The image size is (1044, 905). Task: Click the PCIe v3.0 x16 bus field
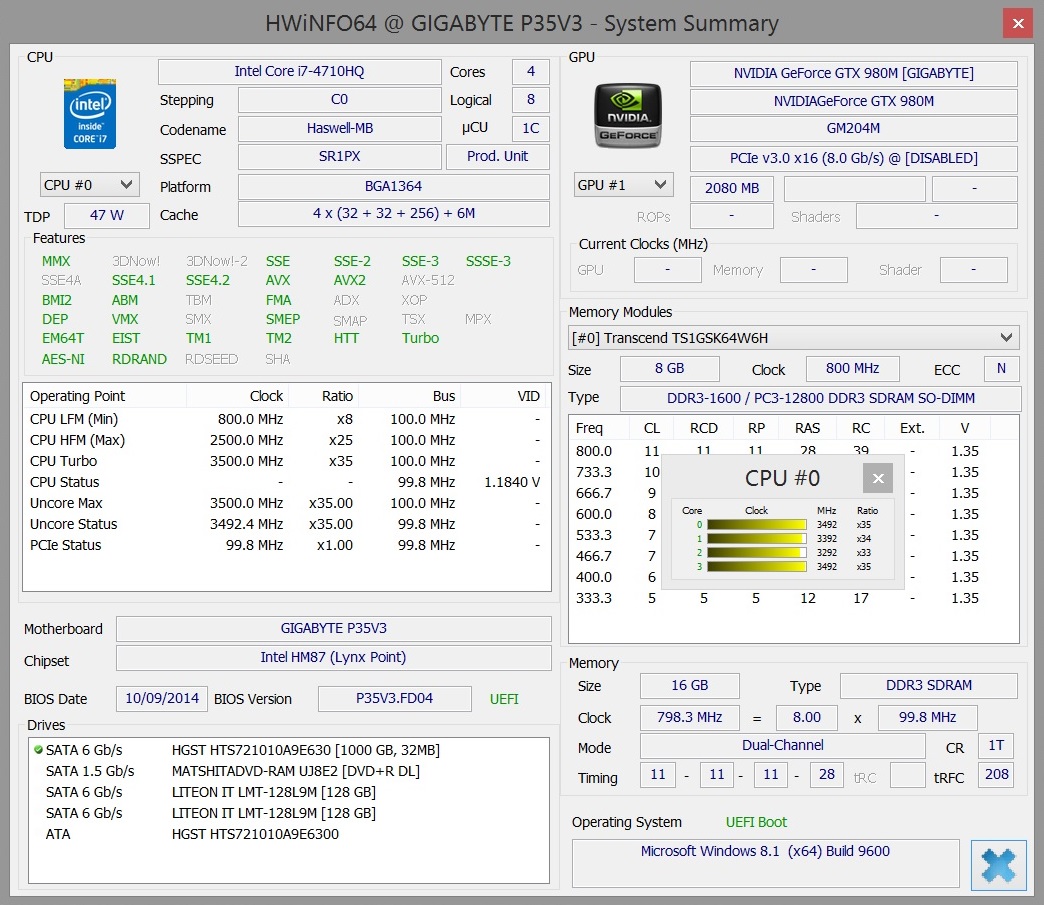pos(854,158)
